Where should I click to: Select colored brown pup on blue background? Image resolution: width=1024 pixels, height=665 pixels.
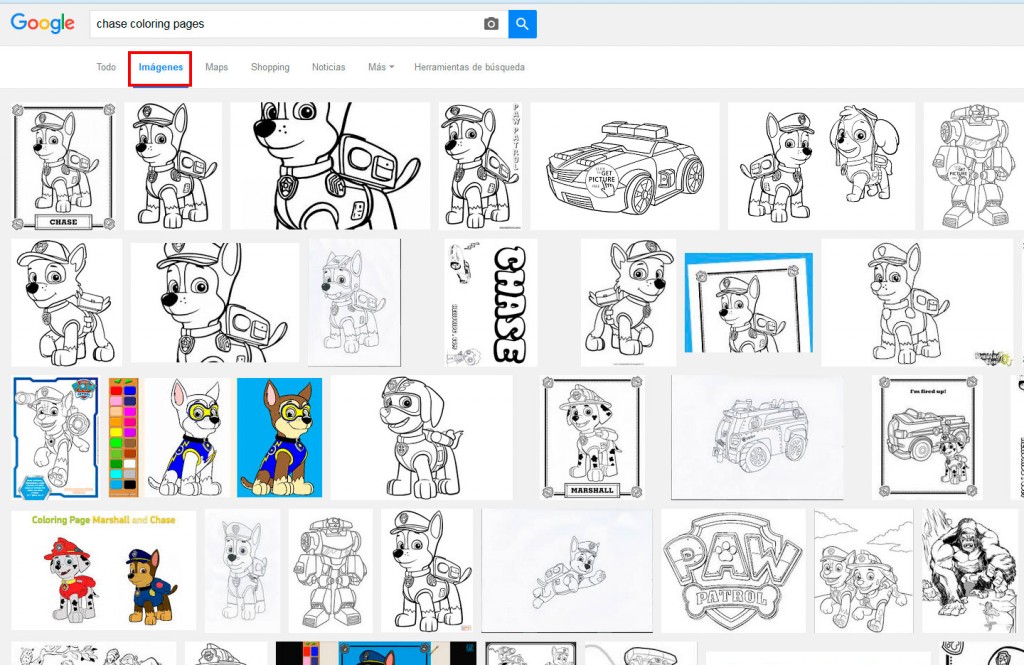coord(280,438)
